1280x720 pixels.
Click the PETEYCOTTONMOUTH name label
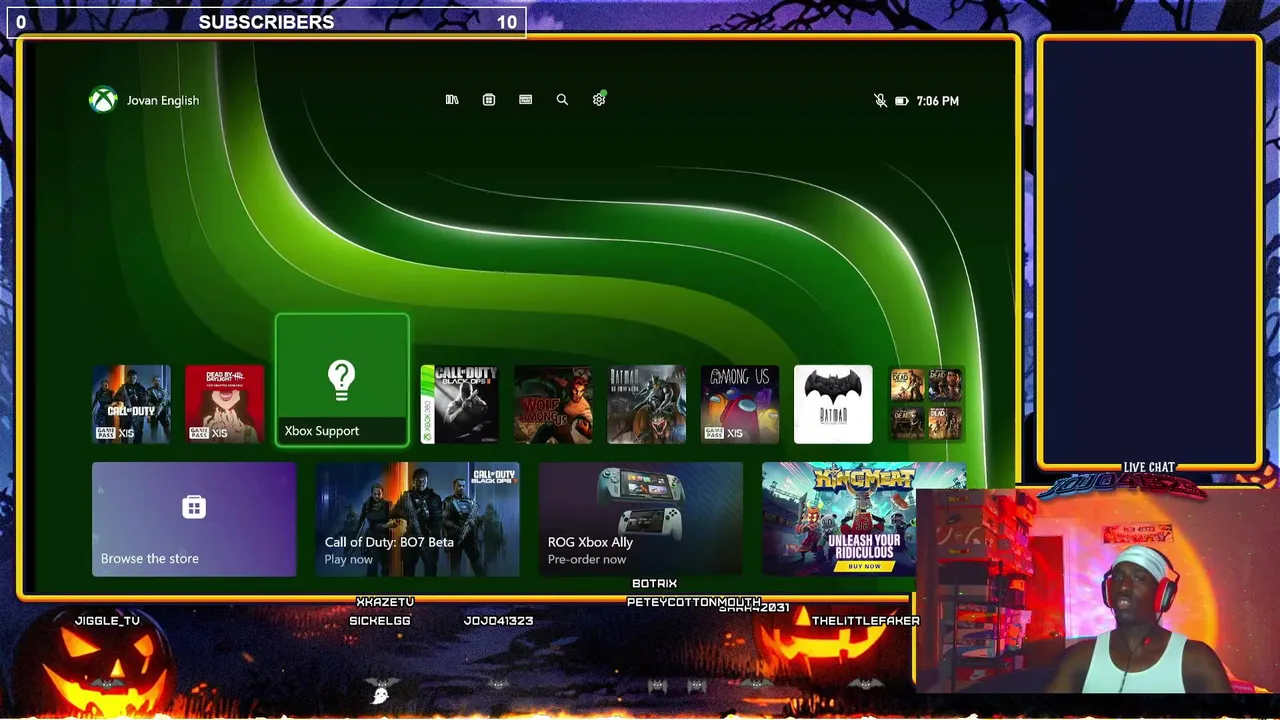[693, 602]
